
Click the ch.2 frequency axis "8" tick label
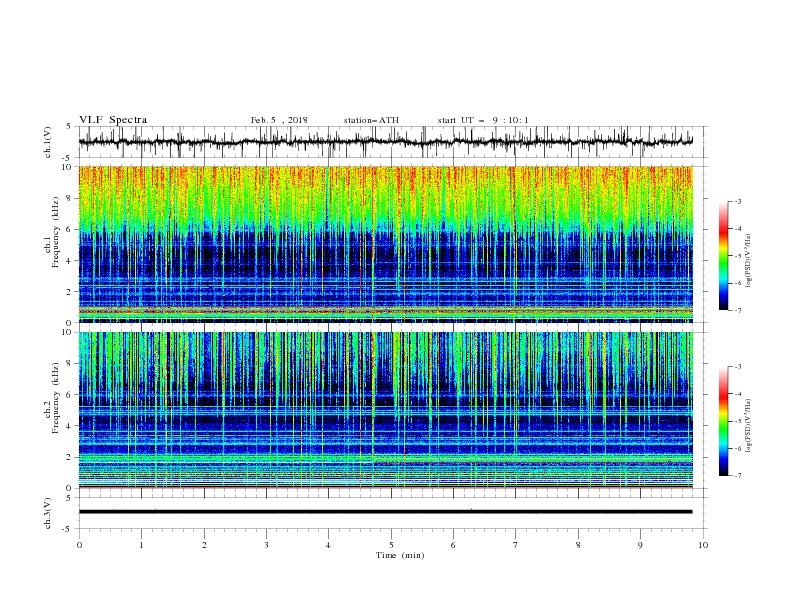point(71,364)
